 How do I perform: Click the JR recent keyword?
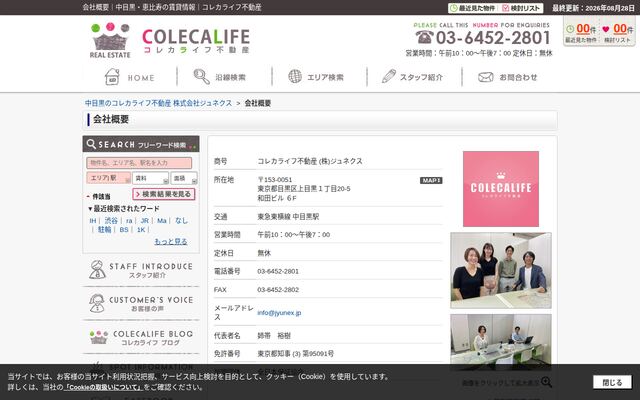(144, 220)
